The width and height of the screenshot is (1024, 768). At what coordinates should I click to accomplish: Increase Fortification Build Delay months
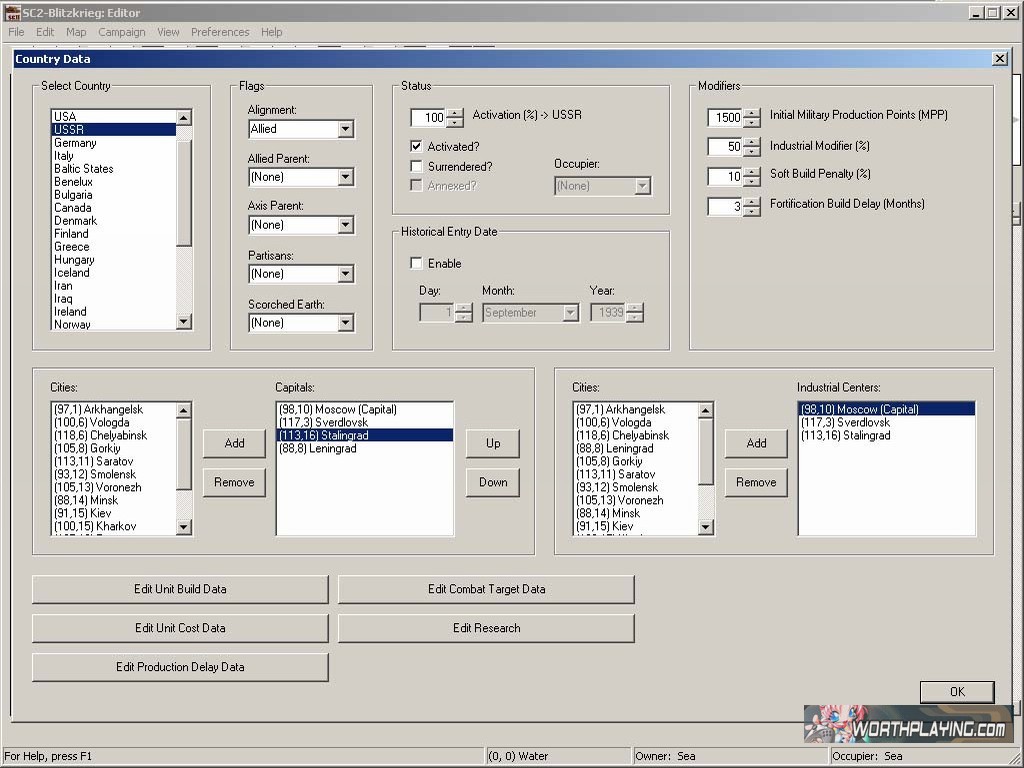tap(752, 202)
